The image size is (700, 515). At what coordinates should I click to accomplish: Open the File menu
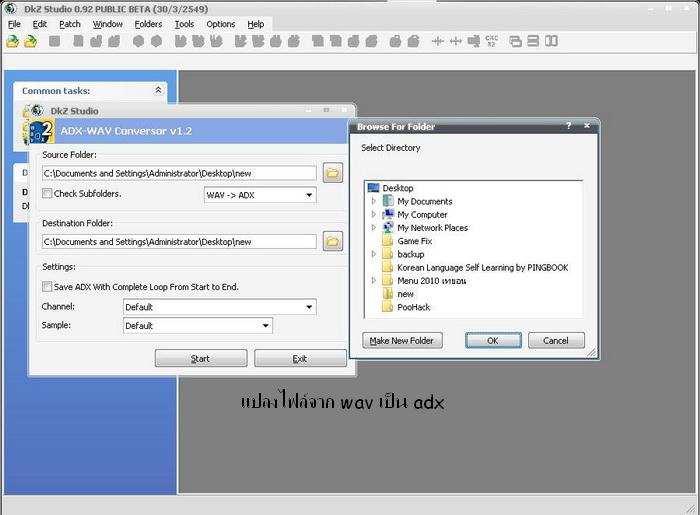14,24
